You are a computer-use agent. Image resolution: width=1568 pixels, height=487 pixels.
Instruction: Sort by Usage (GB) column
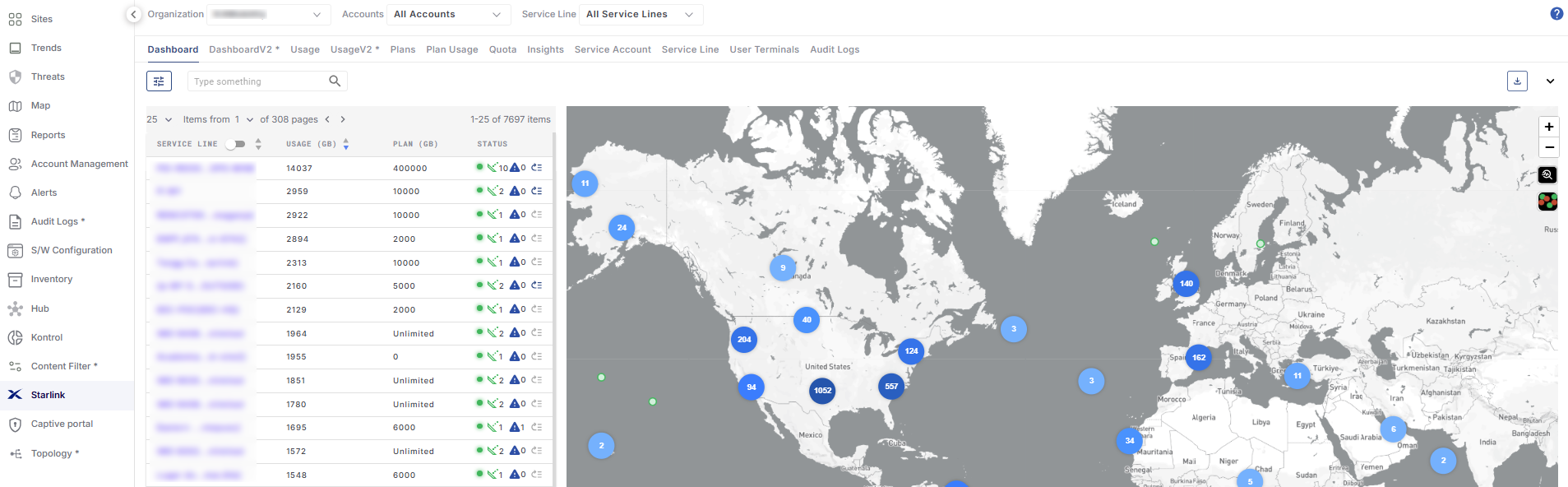pos(346,144)
